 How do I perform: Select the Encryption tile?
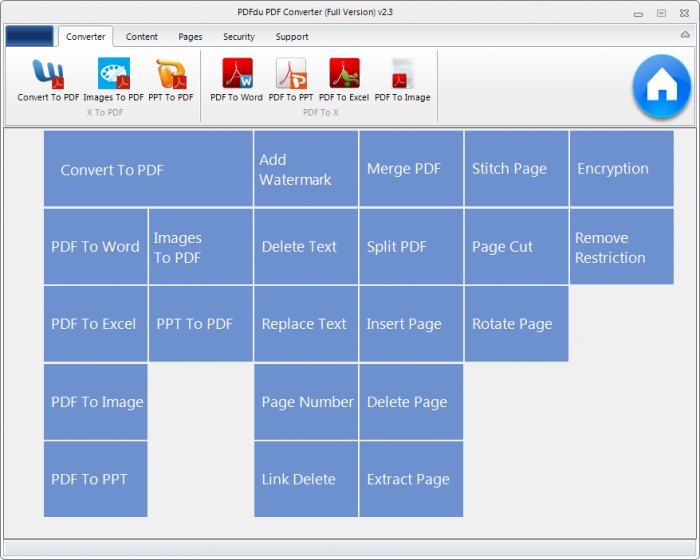click(x=621, y=169)
